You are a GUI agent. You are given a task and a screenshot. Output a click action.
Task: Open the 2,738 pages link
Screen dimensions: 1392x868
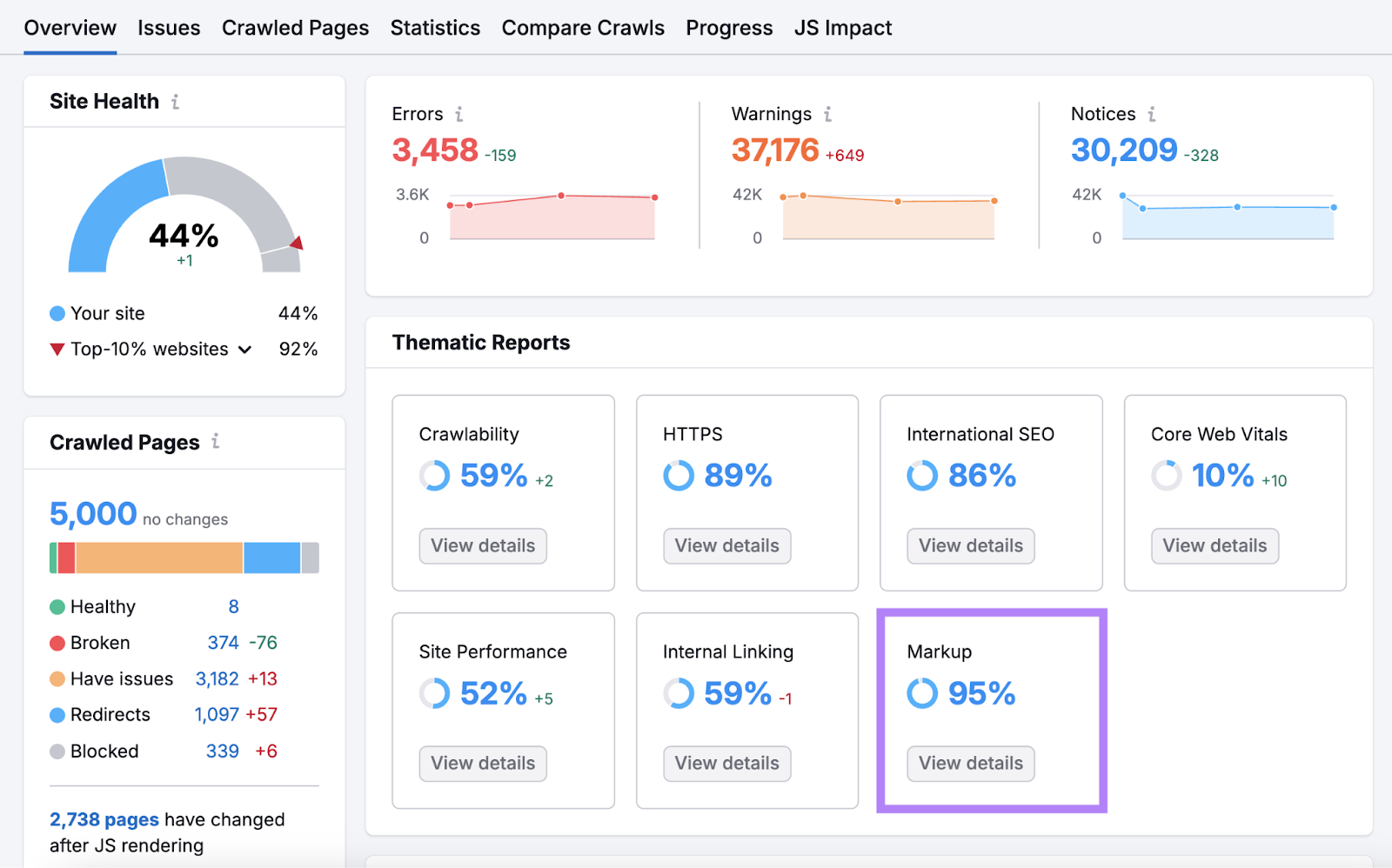[104, 819]
